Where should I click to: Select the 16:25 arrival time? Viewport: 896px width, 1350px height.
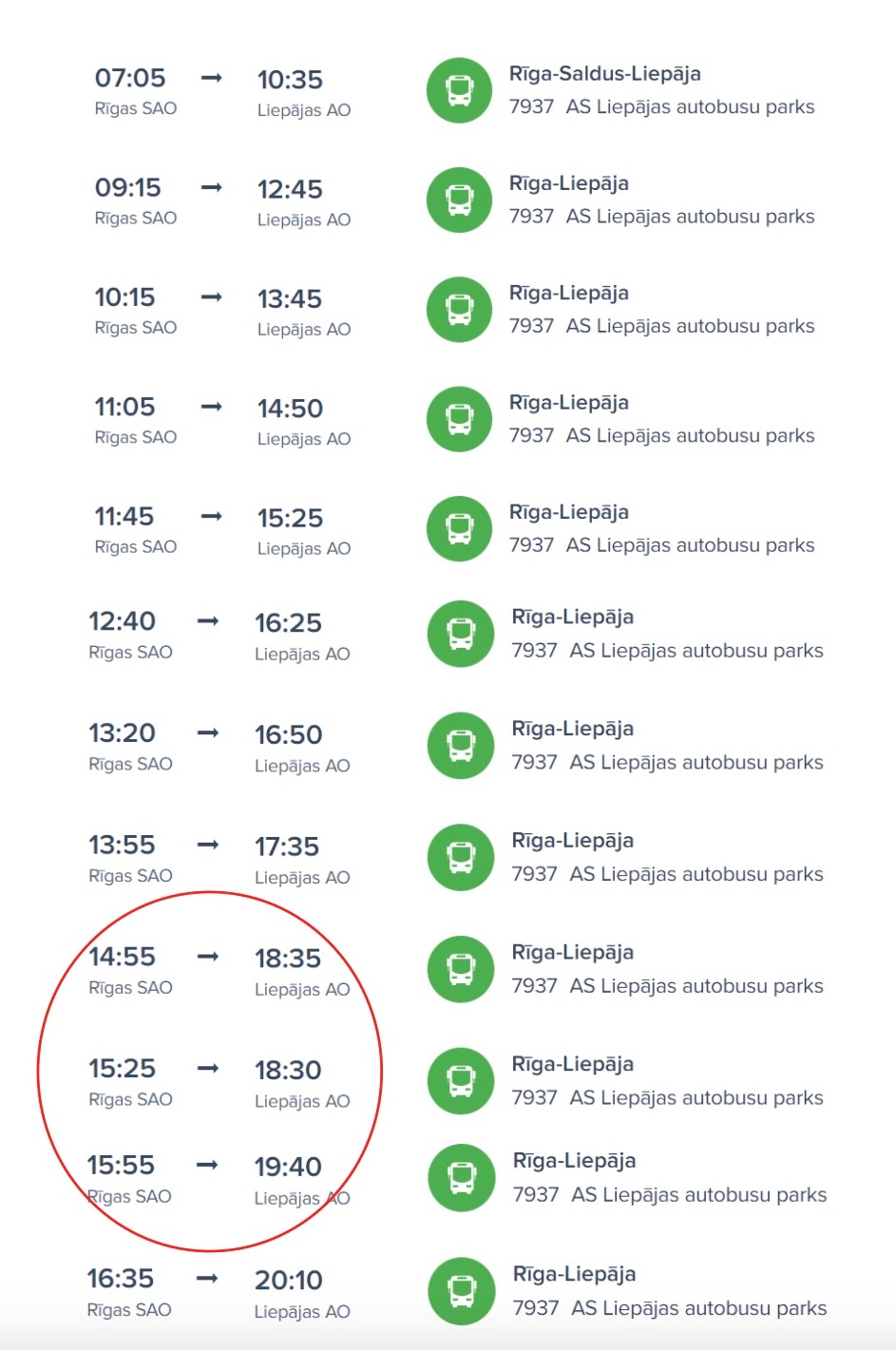(288, 623)
